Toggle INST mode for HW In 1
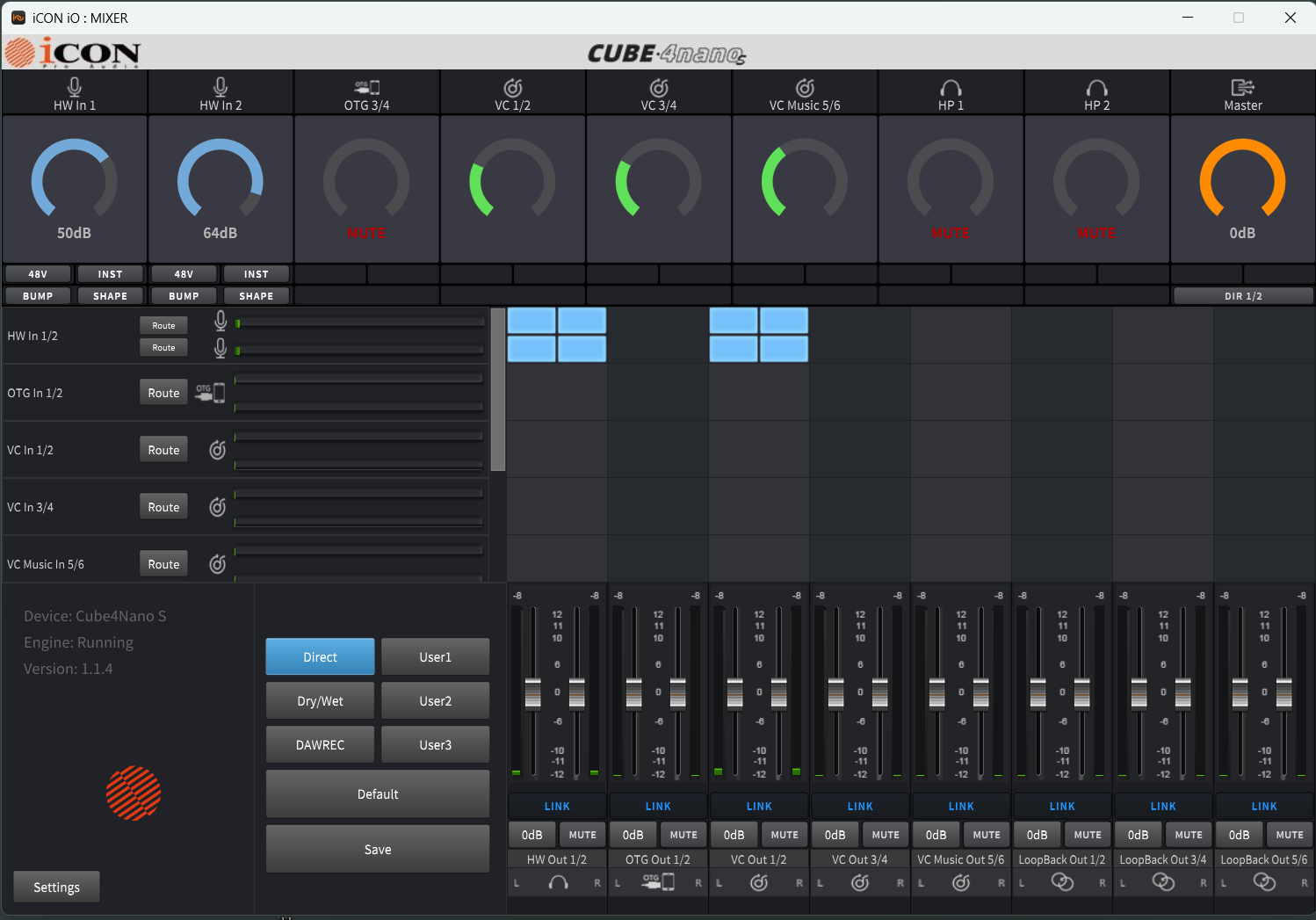 (x=110, y=274)
